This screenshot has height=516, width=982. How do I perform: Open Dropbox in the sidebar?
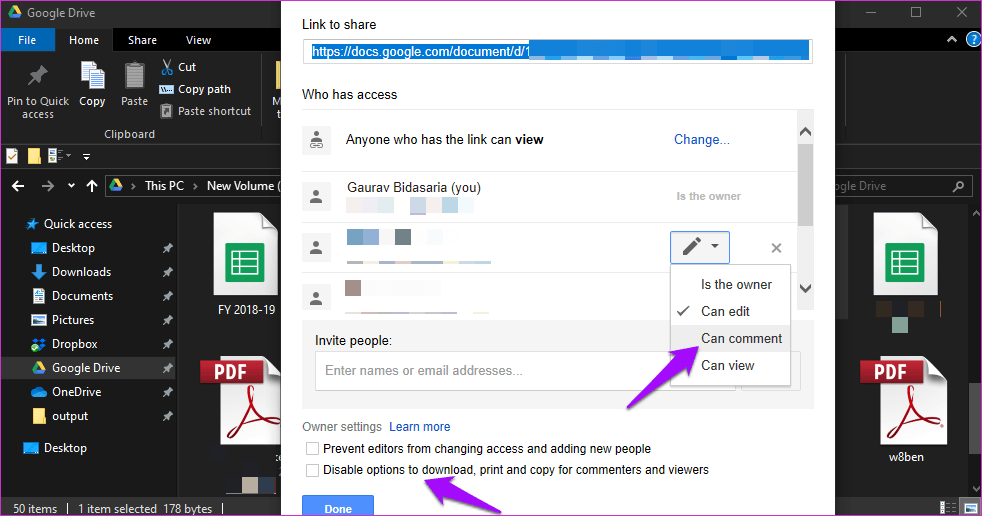[x=74, y=344]
